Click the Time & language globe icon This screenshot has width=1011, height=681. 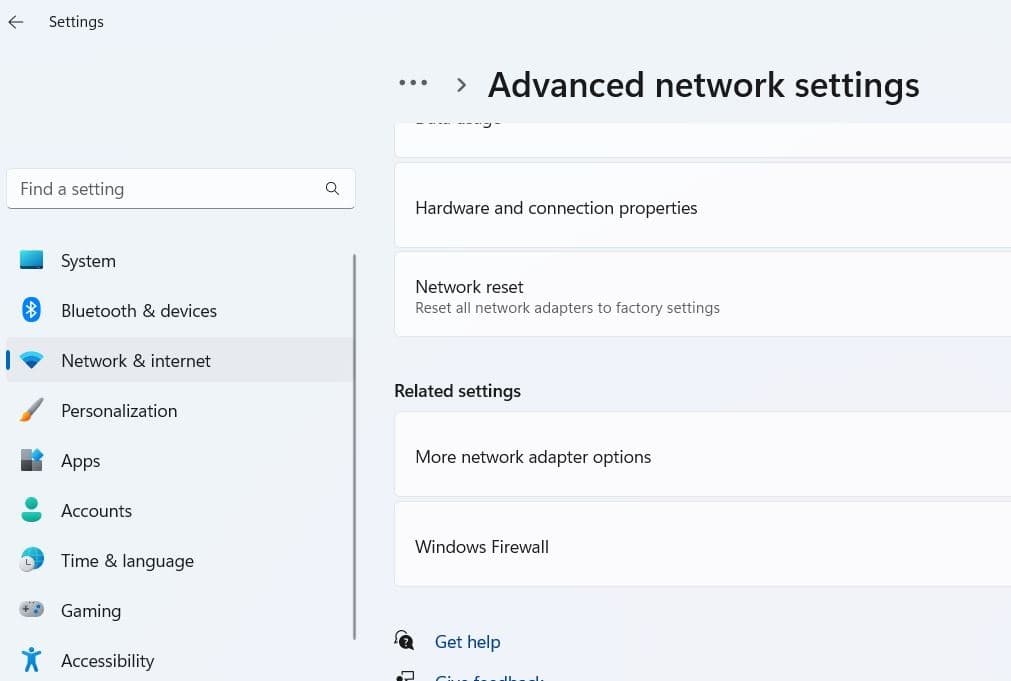click(x=32, y=560)
